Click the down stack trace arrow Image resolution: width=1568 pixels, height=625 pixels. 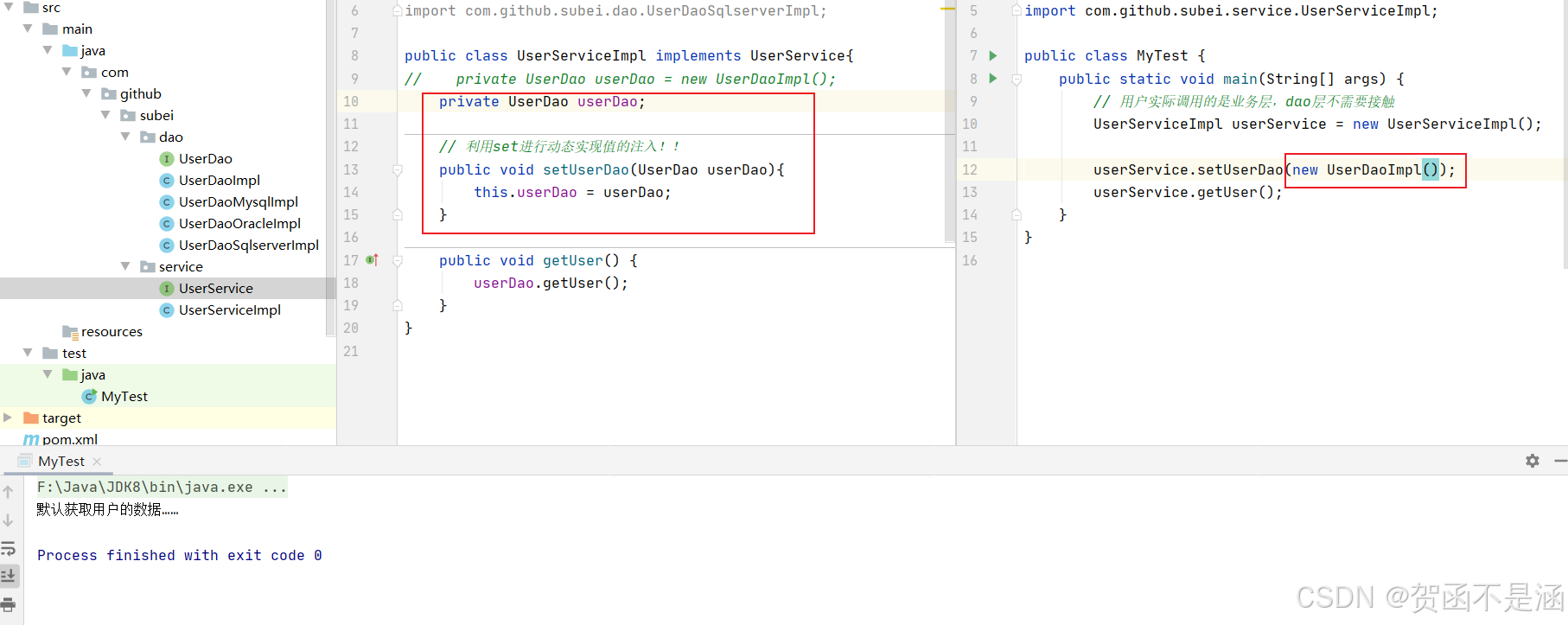coord(8,520)
